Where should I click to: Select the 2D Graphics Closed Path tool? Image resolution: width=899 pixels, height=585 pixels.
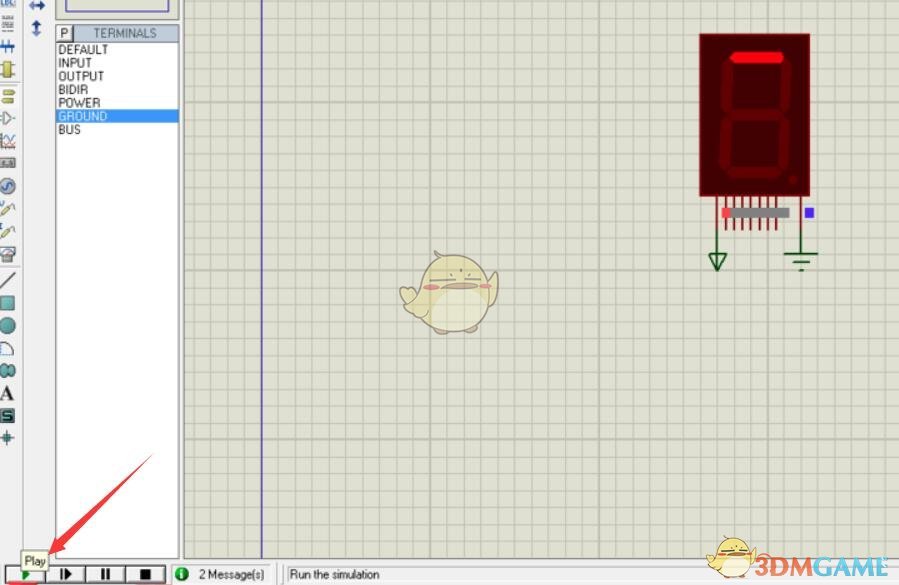pyautogui.click(x=7, y=370)
